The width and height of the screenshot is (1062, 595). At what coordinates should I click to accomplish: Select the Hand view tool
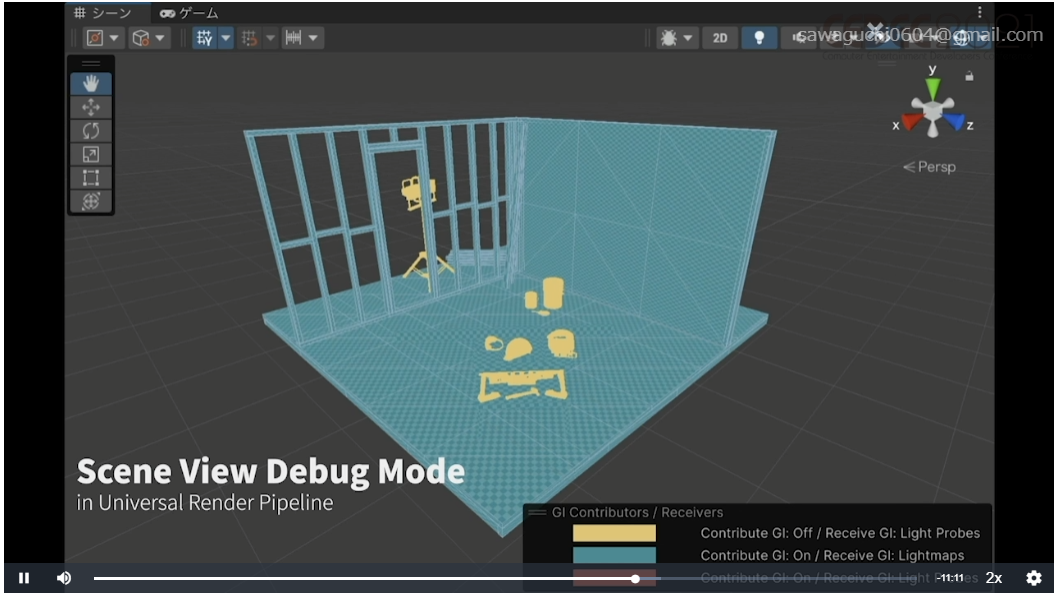pyautogui.click(x=91, y=83)
